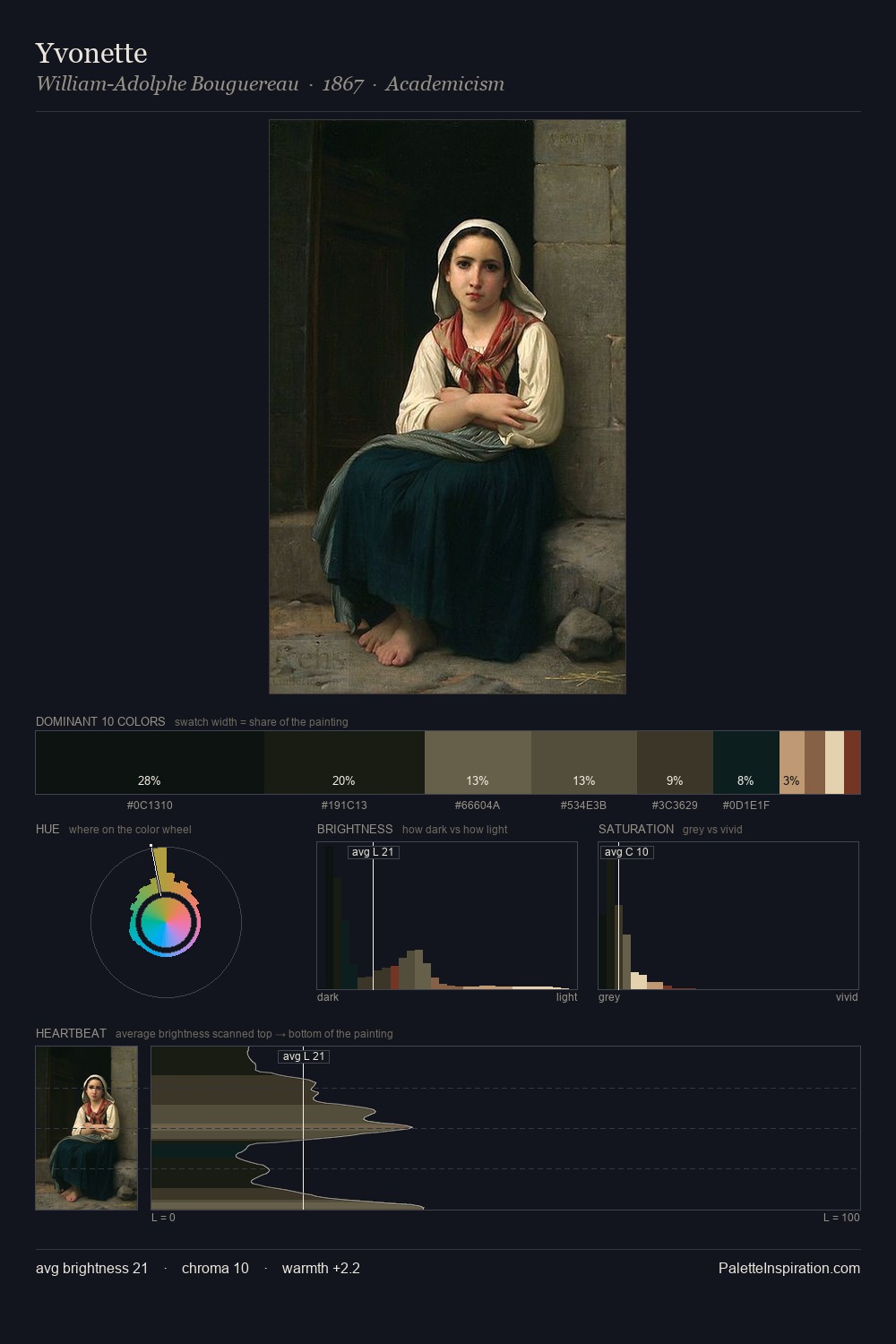Click the 'SATURATION' section heading
Image resolution: width=896 pixels, height=1344 pixels.
pos(636,829)
